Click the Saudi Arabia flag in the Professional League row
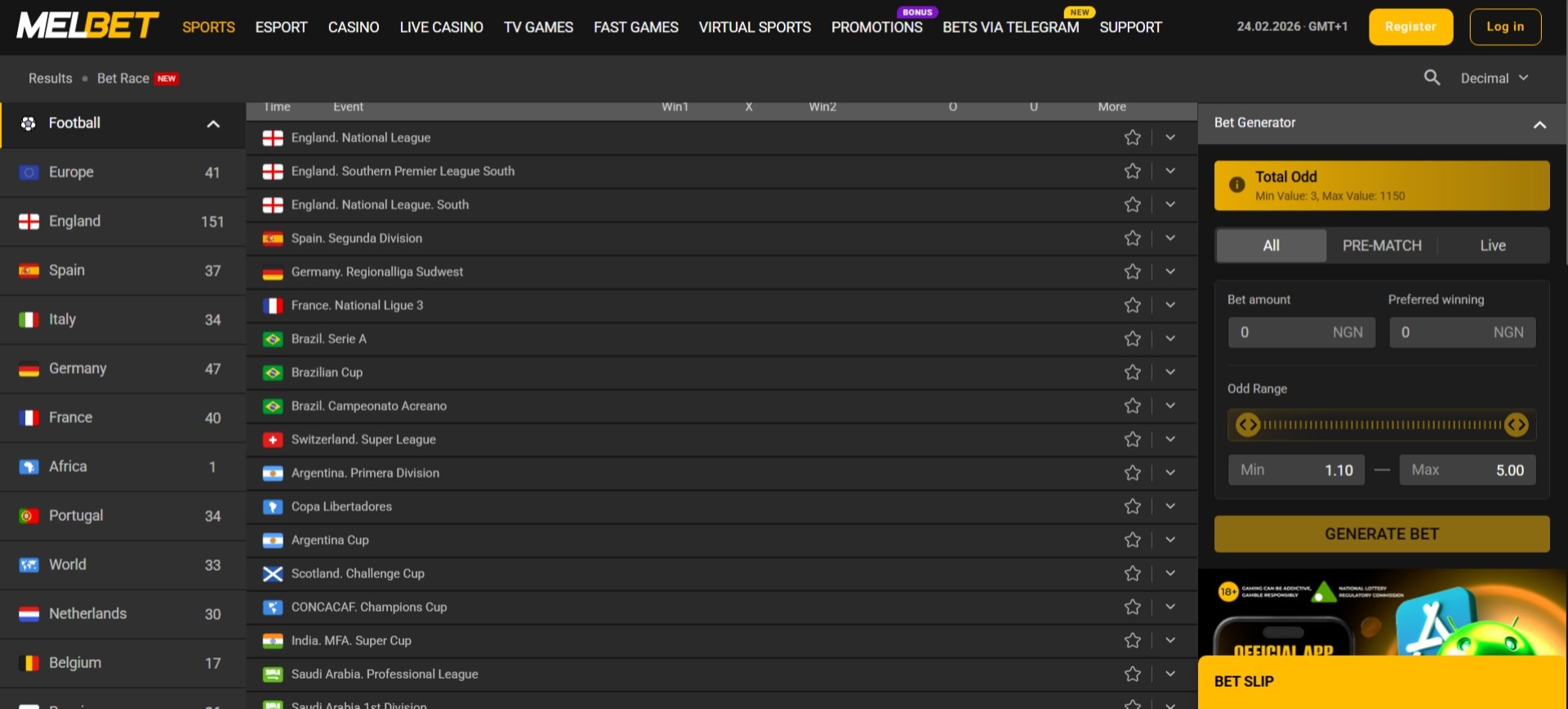This screenshot has height=709, width=1568. (273, 674)
